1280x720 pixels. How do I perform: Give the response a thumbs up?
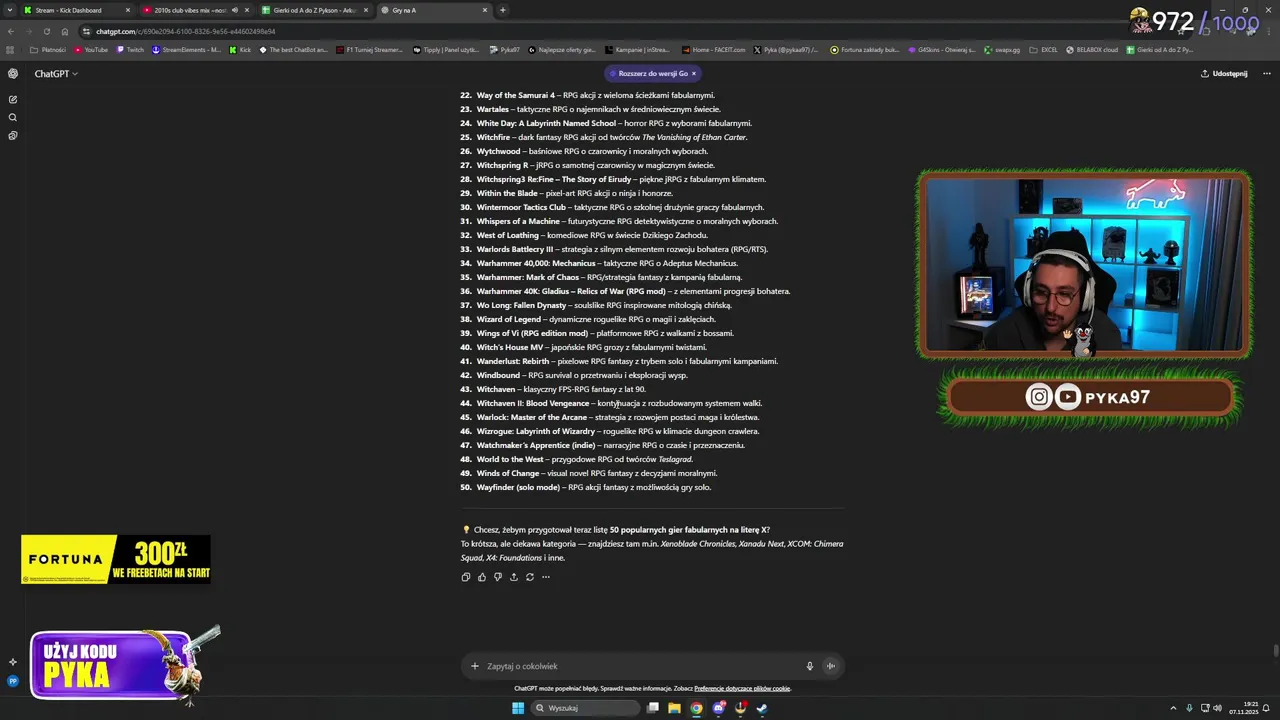click(x=482, y=577)
